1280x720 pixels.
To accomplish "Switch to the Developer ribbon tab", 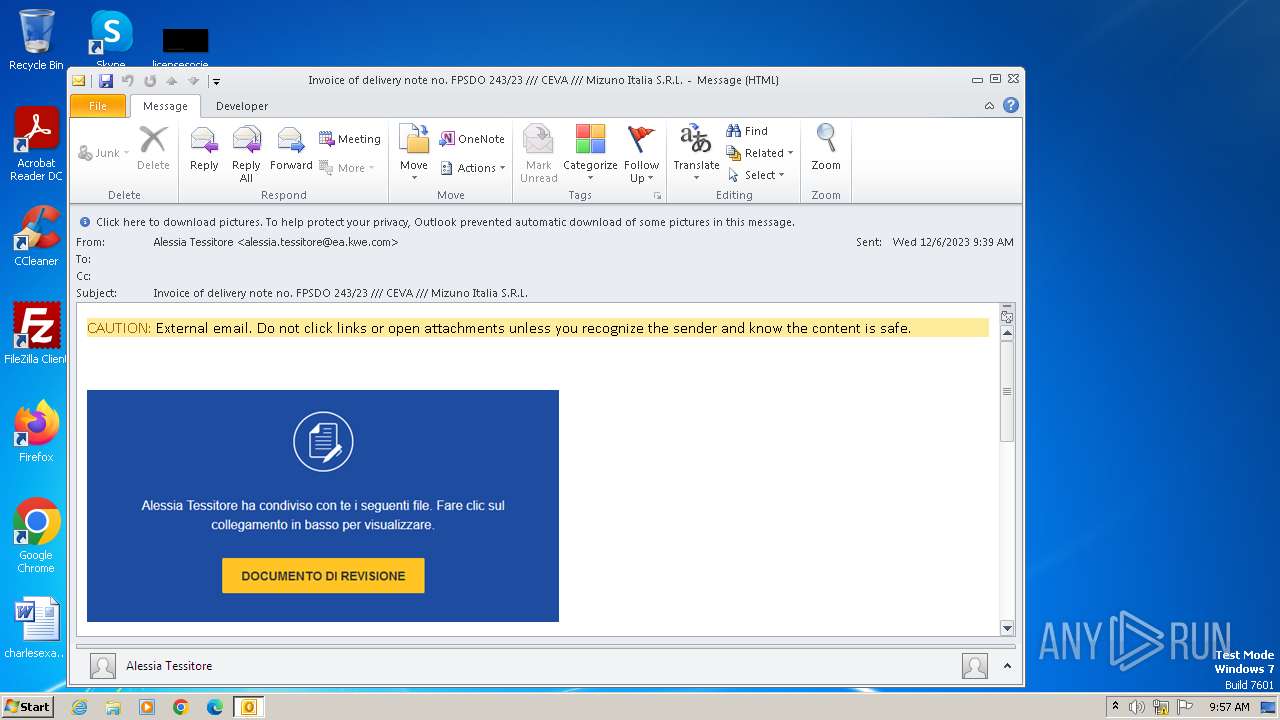I will coord(242,106).
